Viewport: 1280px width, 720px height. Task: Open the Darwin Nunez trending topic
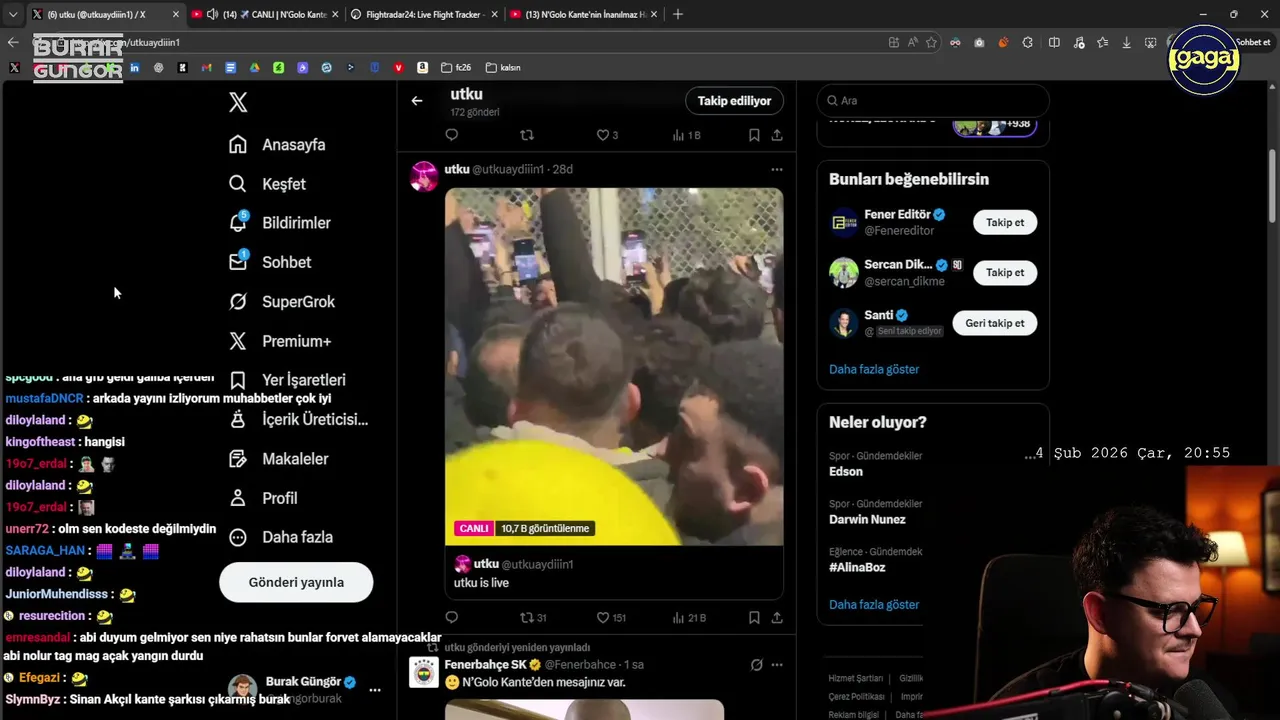point(867,519)
